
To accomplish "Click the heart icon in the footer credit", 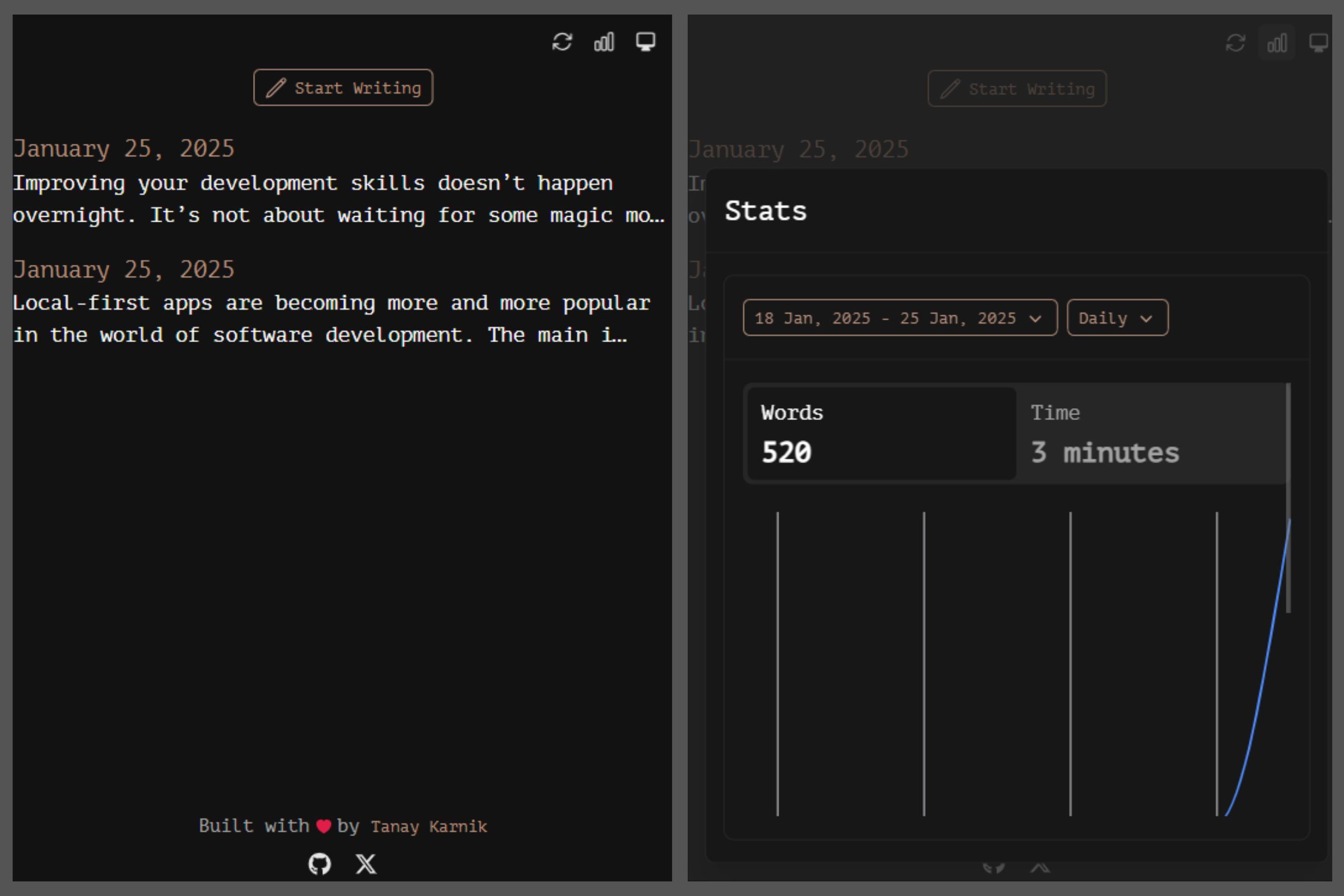I will (x=324, y=825).
